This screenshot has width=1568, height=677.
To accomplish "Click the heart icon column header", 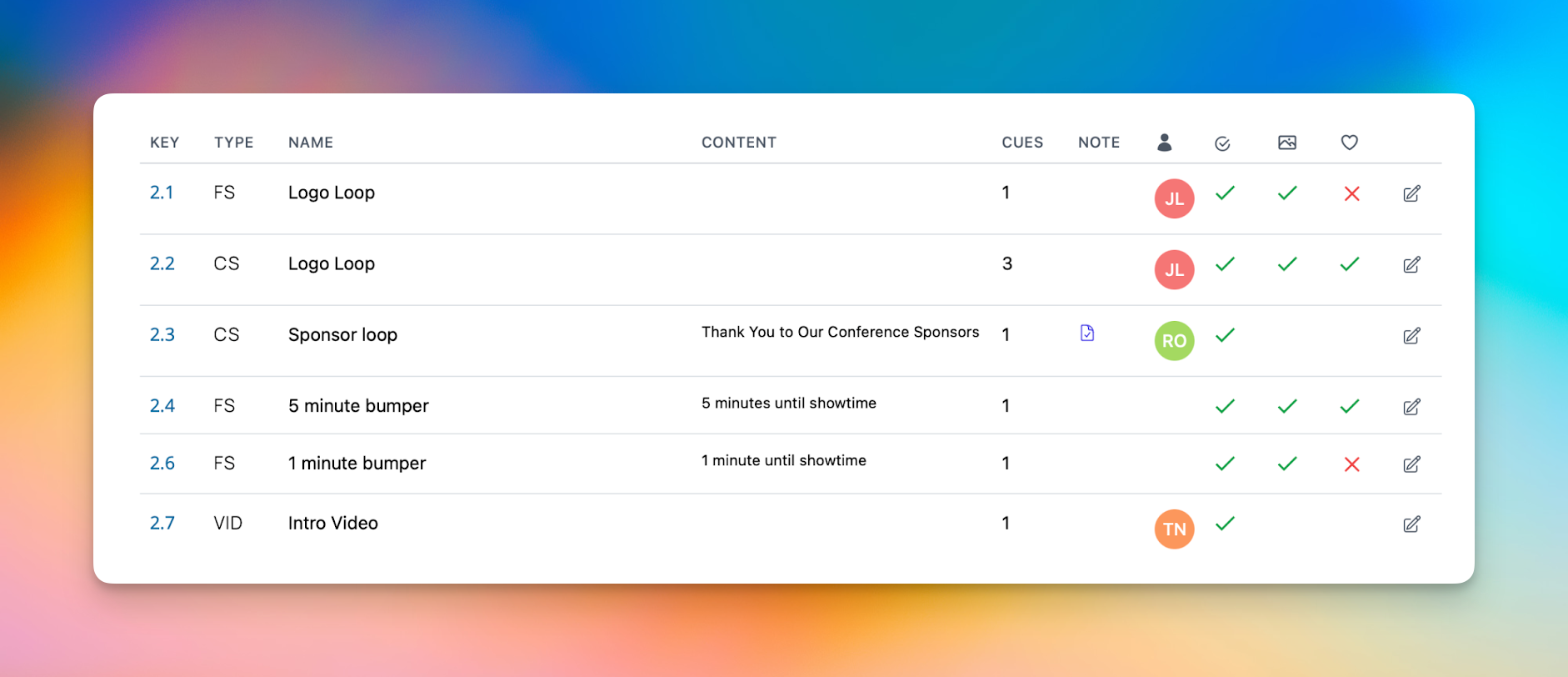I will click(1350, 143).
